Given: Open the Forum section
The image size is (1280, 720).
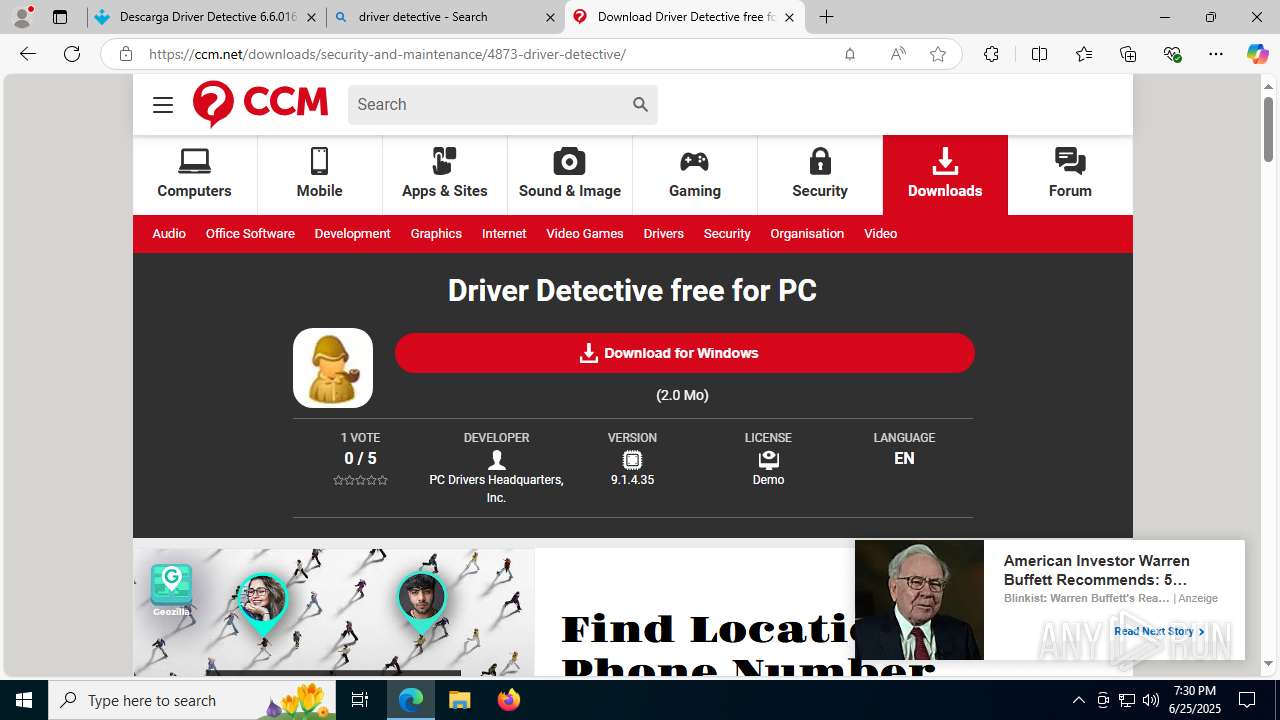Looking at the screenshot, I should tap(1069, 174).
